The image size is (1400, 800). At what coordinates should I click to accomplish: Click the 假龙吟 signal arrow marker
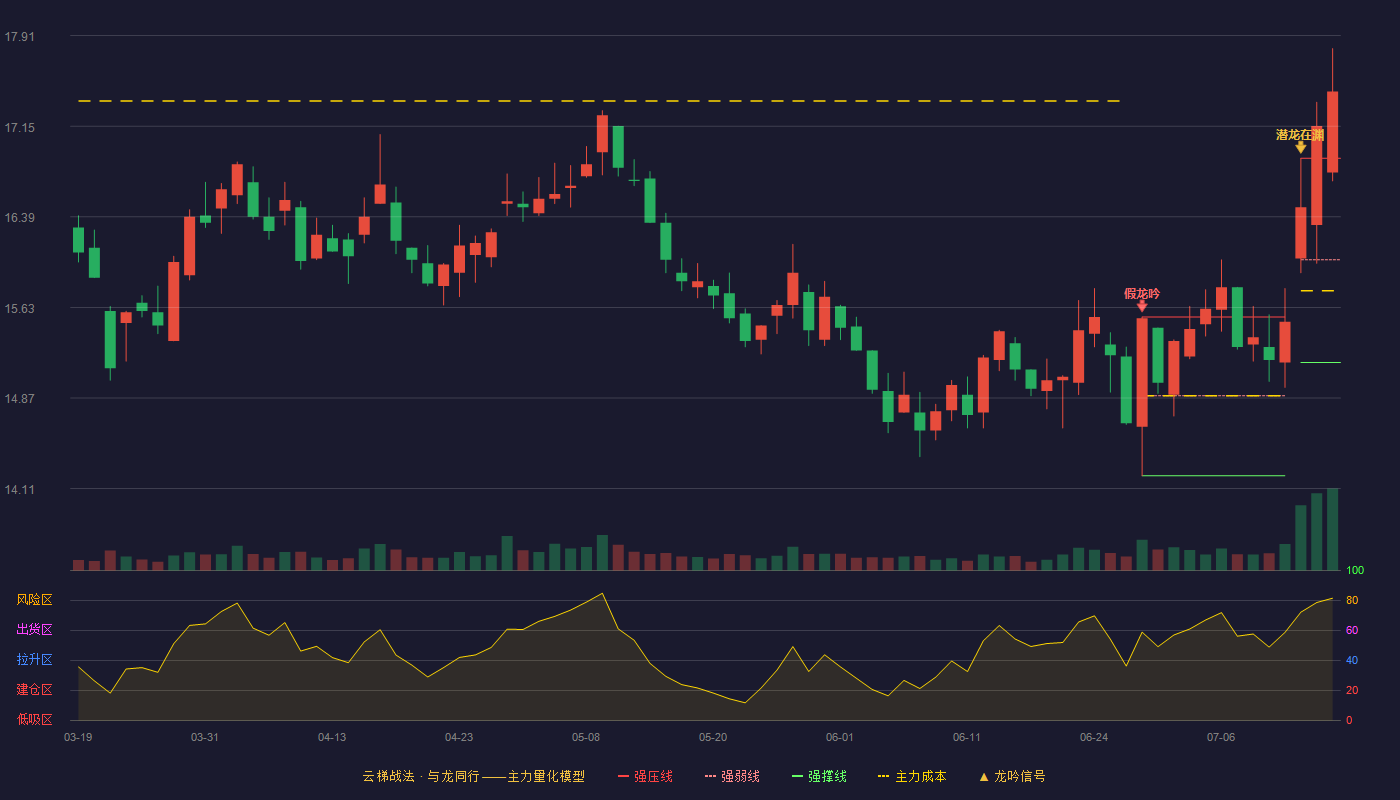[x=1142, y=307]
